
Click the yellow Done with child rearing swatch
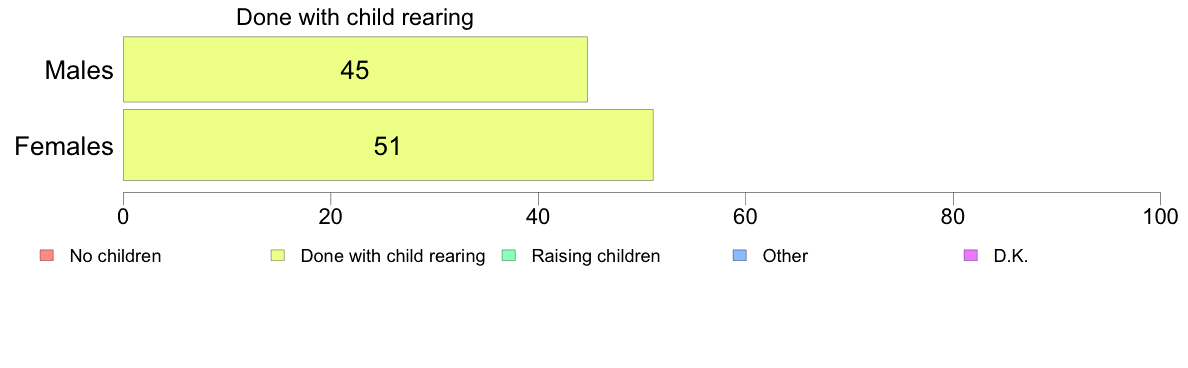pyautogui.click(x=277, y=256)
